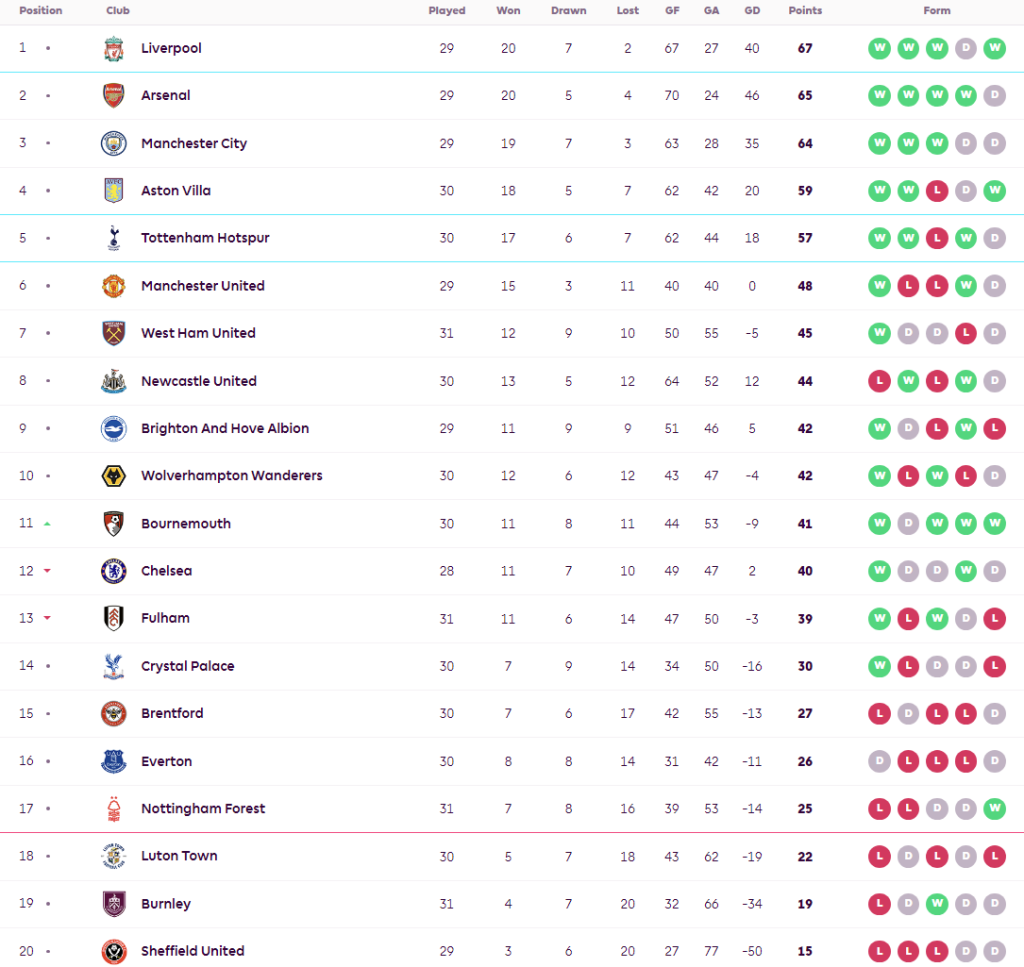Click the Manchester City badge
This screenshot has width=1024, height=967.
pos(113,143)
